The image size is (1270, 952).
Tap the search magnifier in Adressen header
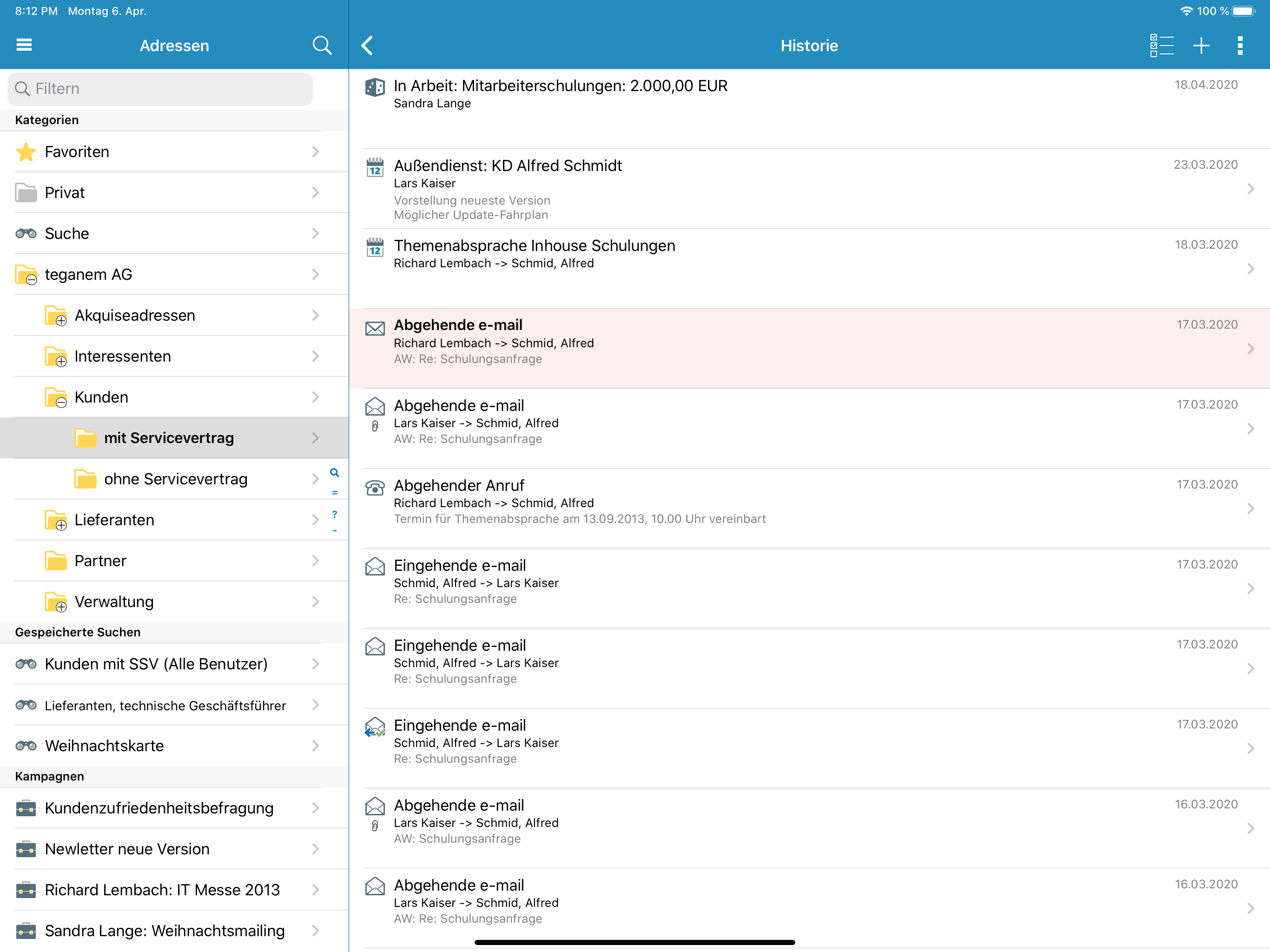(x=322, y=46)
